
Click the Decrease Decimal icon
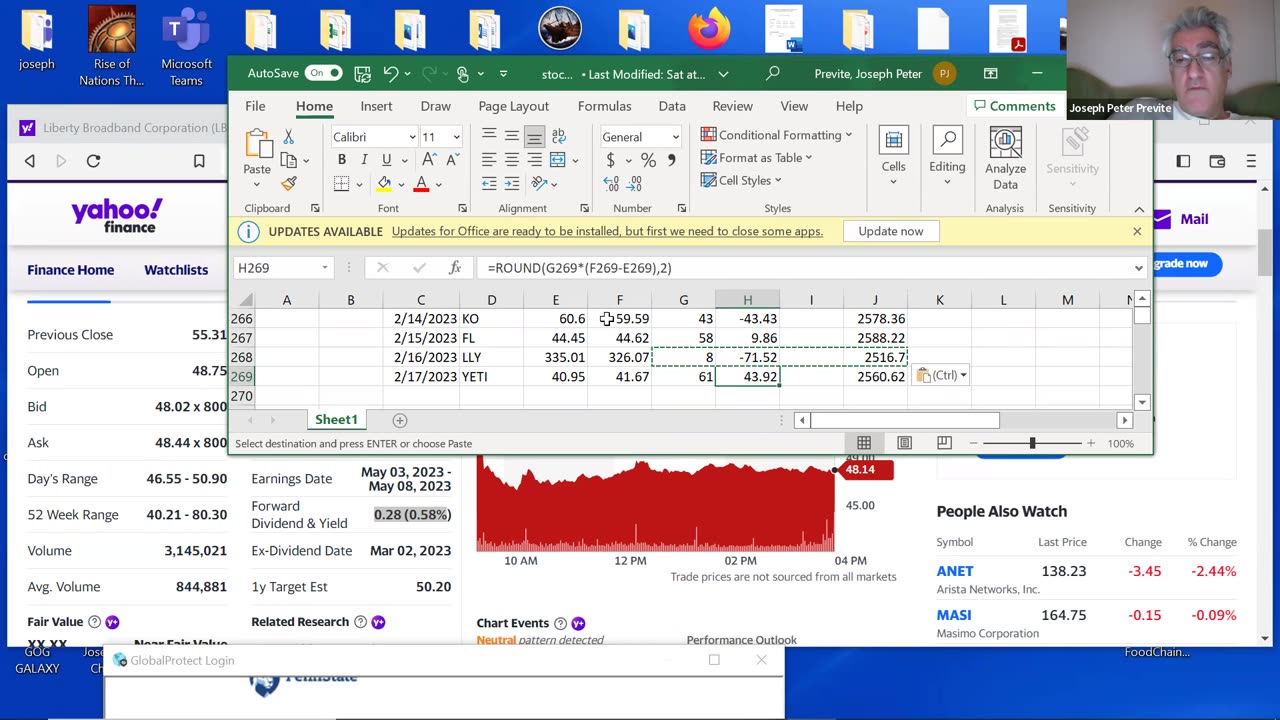coord(635,183)
